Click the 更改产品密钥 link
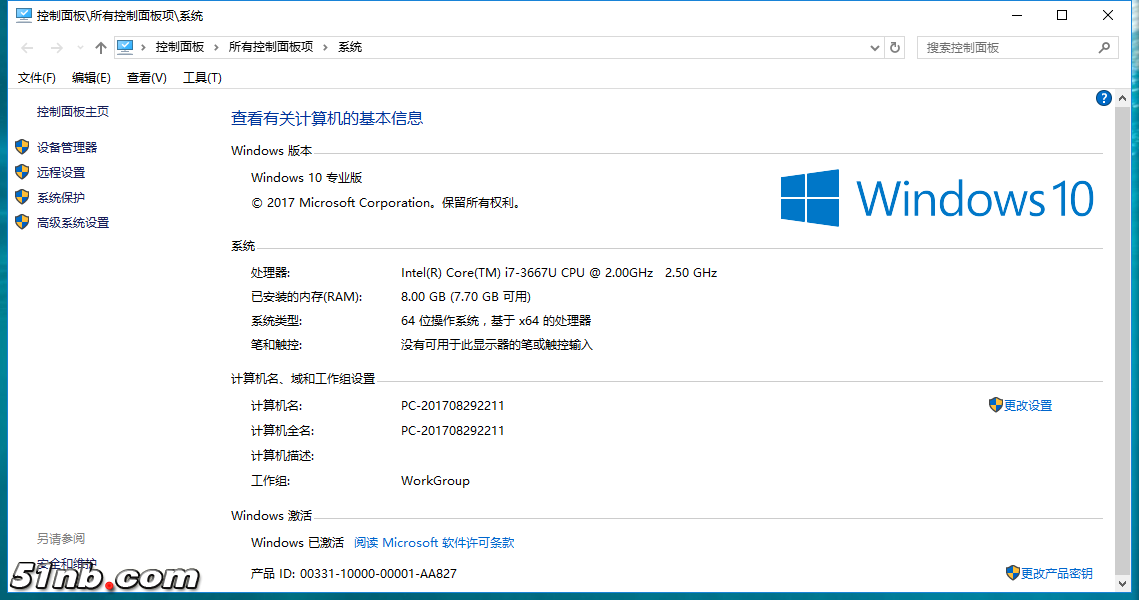The image size is (1139, 600). [x=1056, y=573]
